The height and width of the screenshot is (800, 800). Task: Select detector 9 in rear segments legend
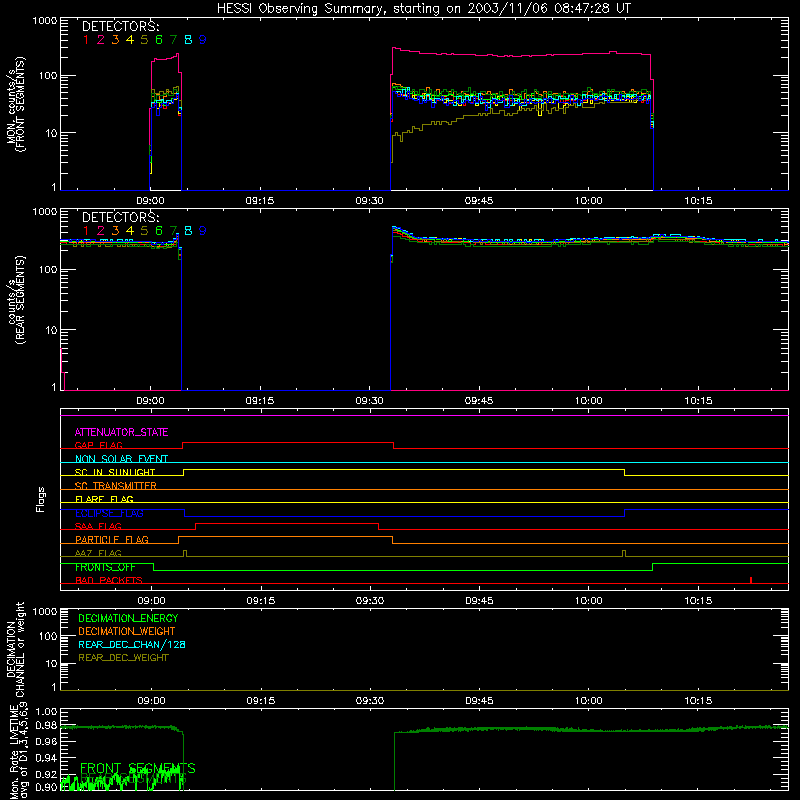tap(203, 231)
